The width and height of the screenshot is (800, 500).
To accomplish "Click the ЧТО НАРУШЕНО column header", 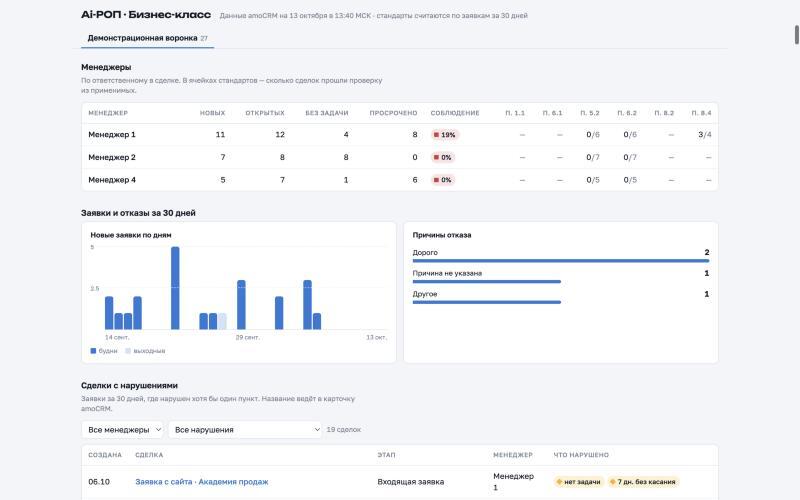I will pyautogui.click(x=581, y=455).
